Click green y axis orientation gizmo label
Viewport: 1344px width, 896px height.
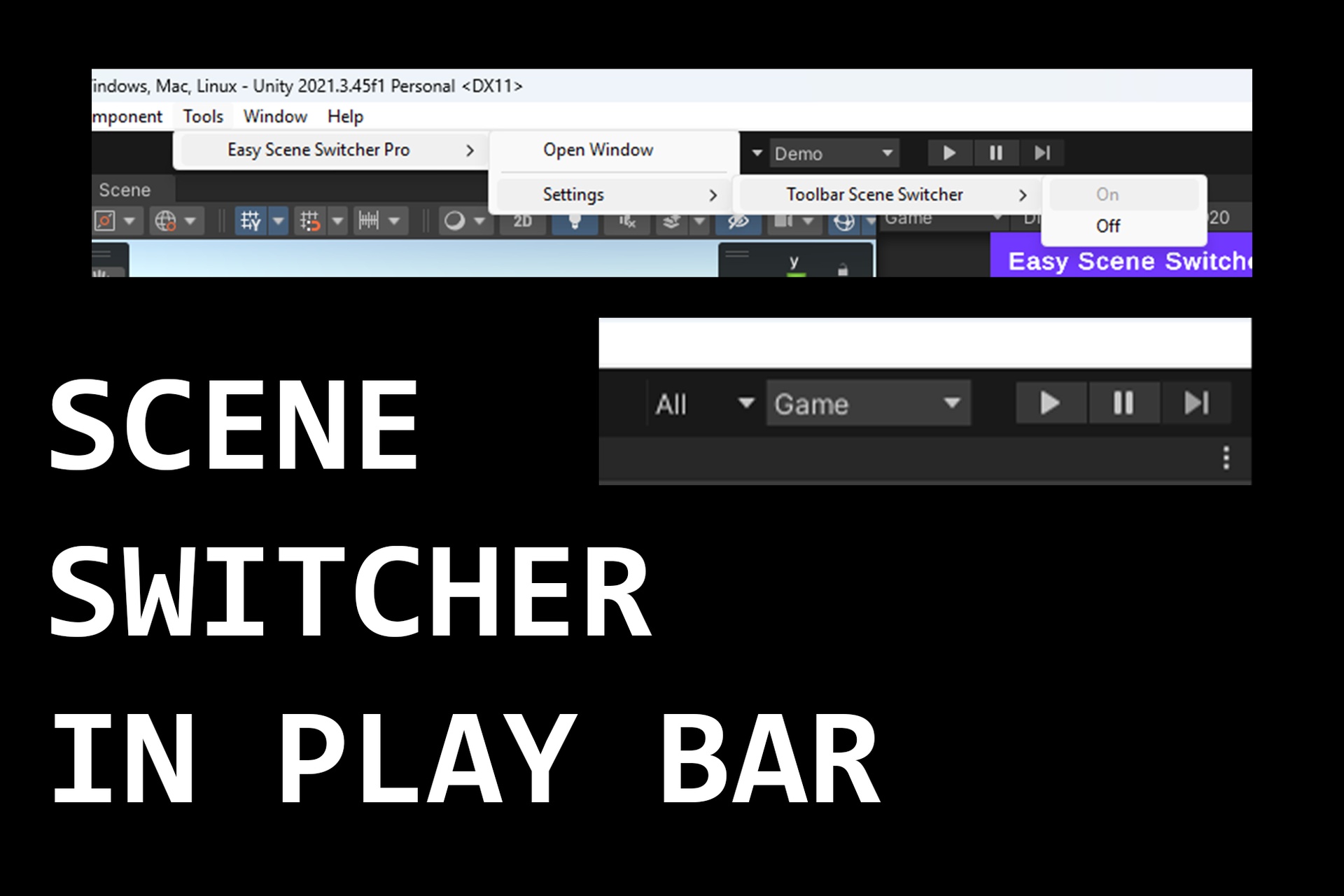[794, 262]
